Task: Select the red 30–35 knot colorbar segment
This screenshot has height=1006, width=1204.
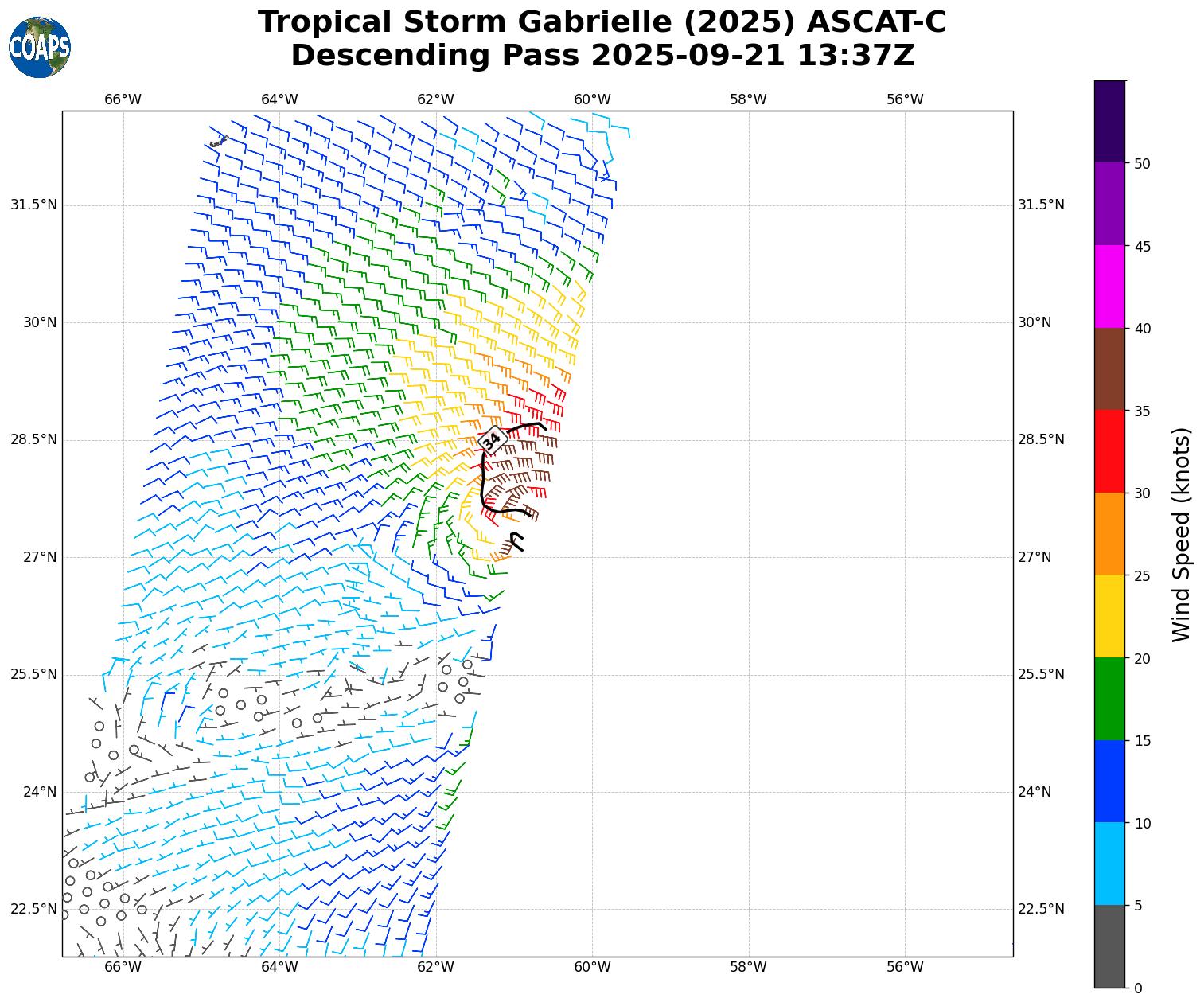Action: [1109, 451]
